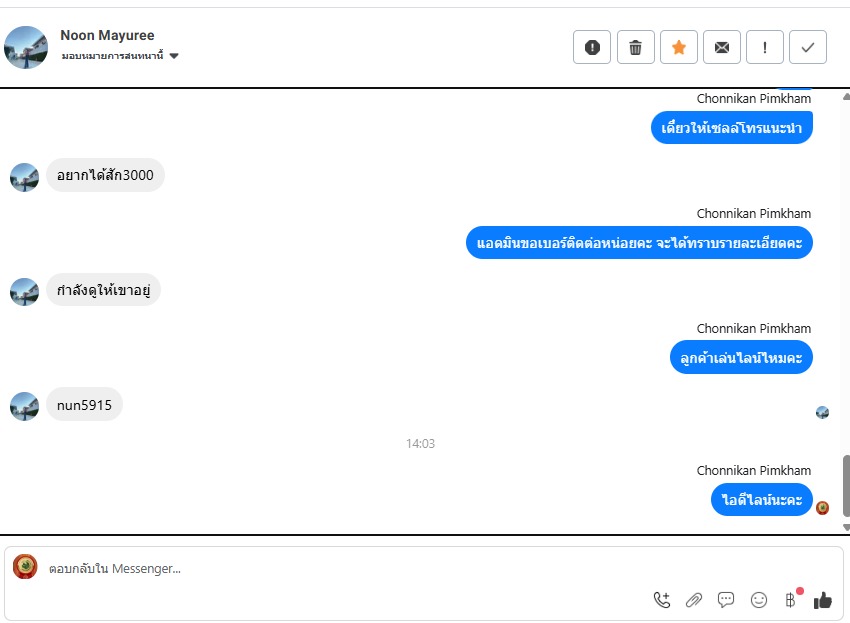Select the nun5915 message bubble
Screen dimensions: 850x623
point(84,405)
